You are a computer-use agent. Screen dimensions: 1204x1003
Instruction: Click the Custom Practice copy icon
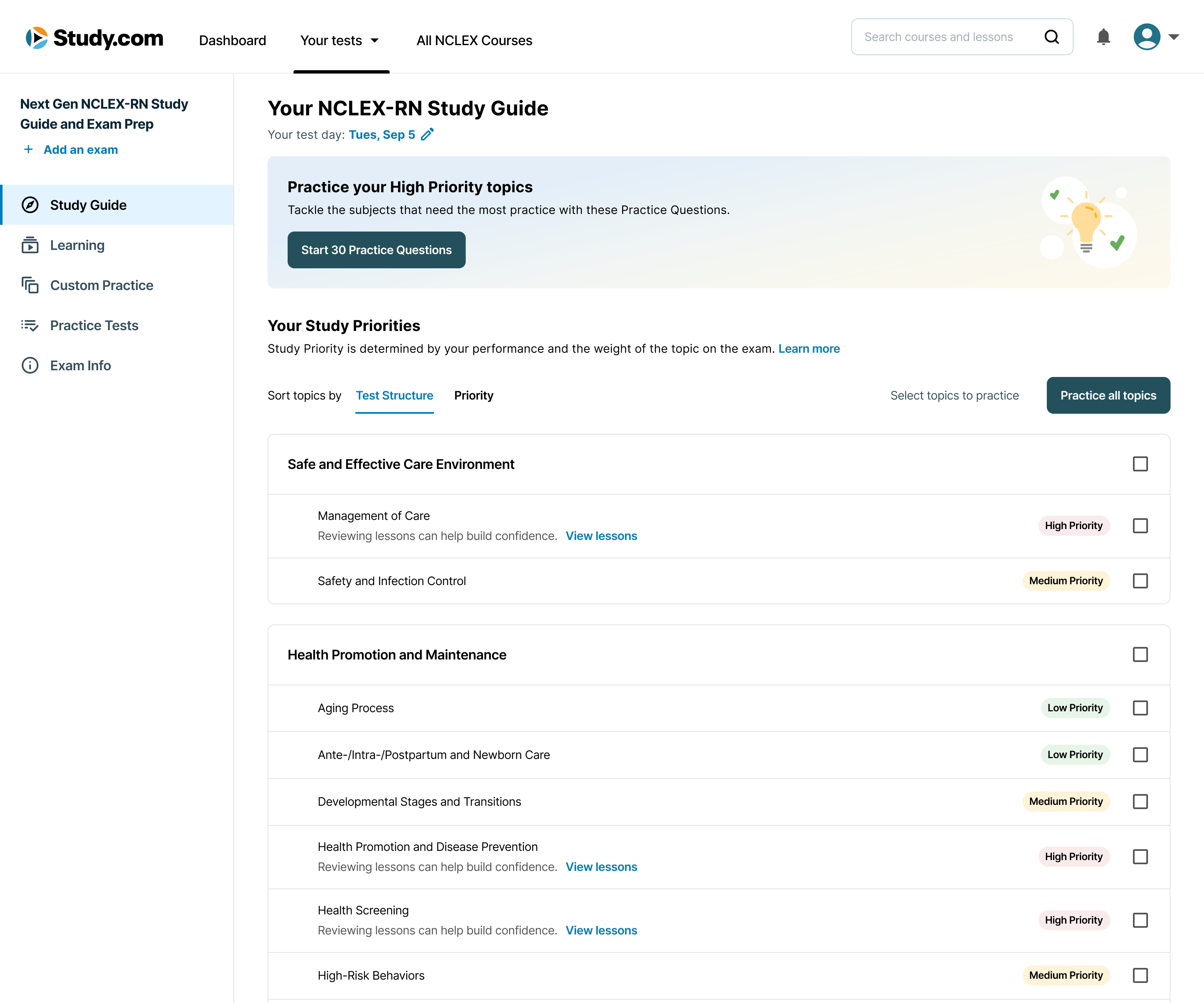click(30, 285)
